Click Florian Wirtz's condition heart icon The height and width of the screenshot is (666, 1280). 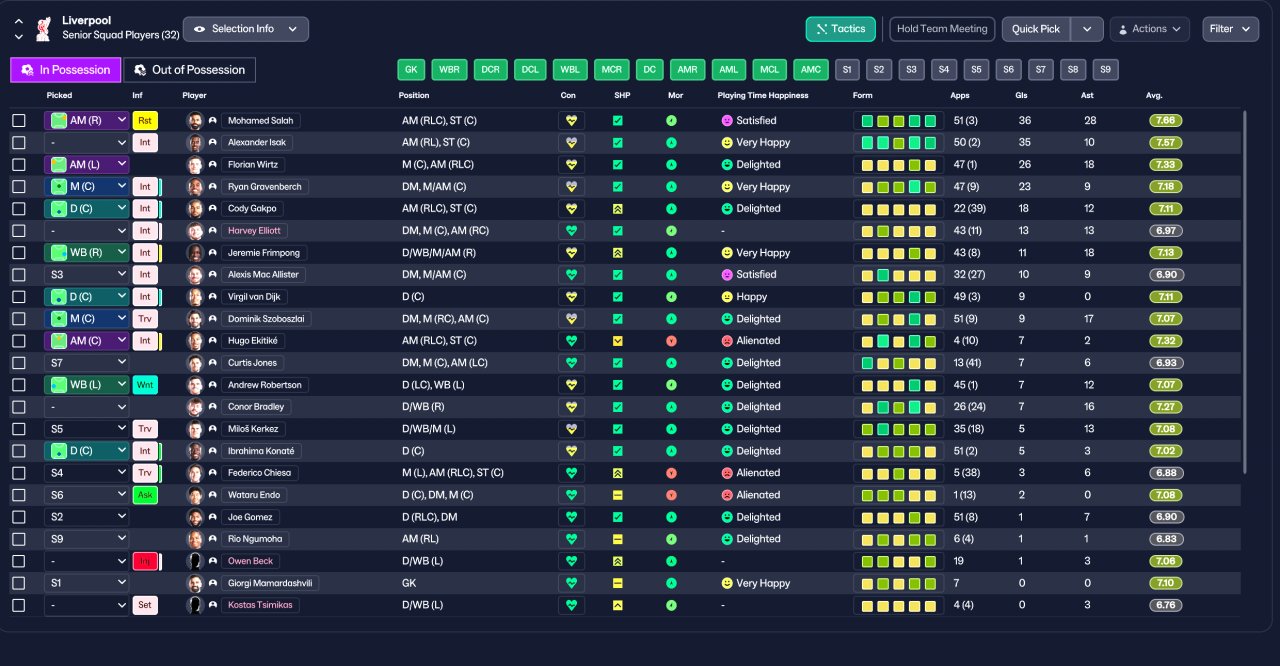[x=571, y=165]
